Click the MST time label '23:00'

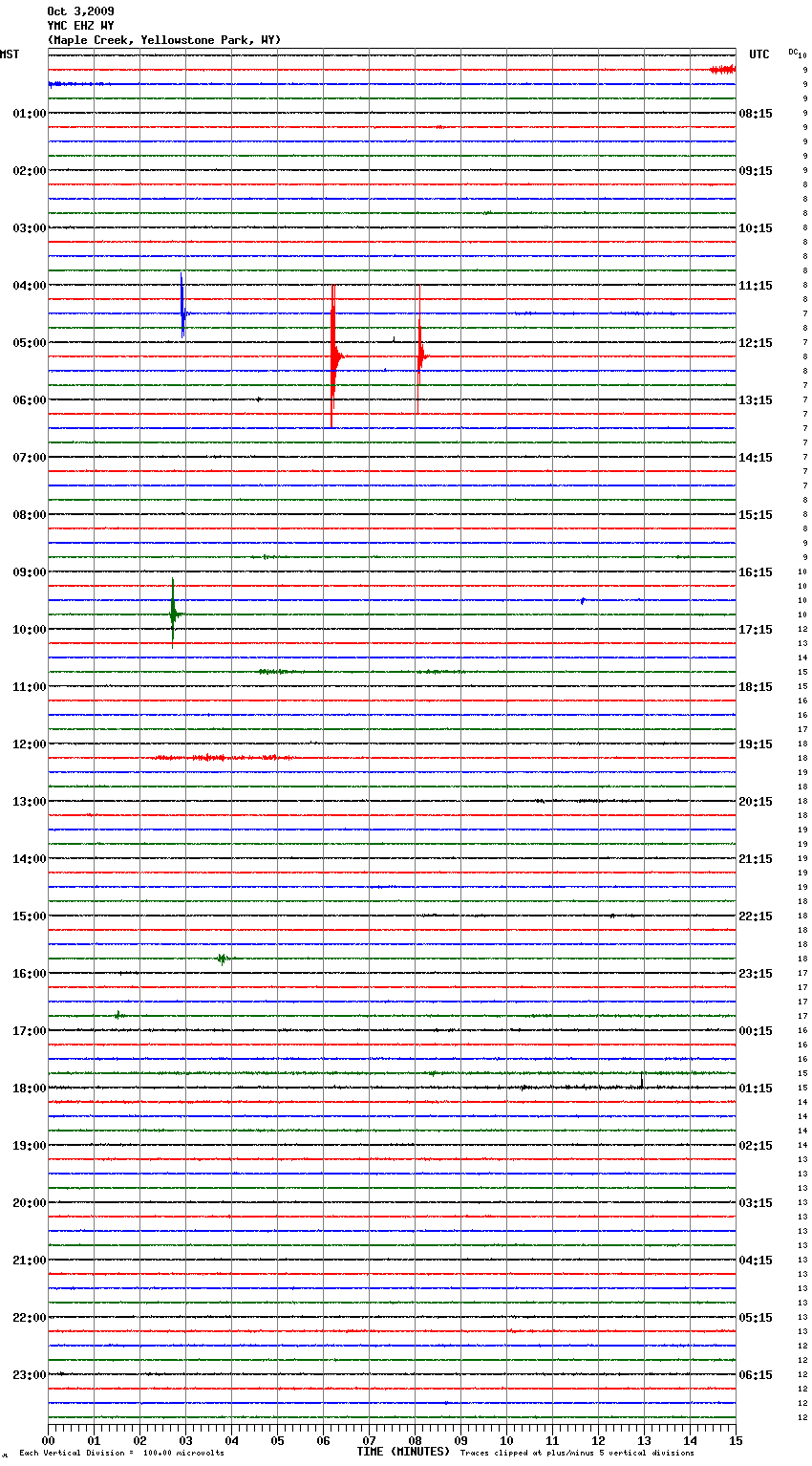coord(30,1375)
